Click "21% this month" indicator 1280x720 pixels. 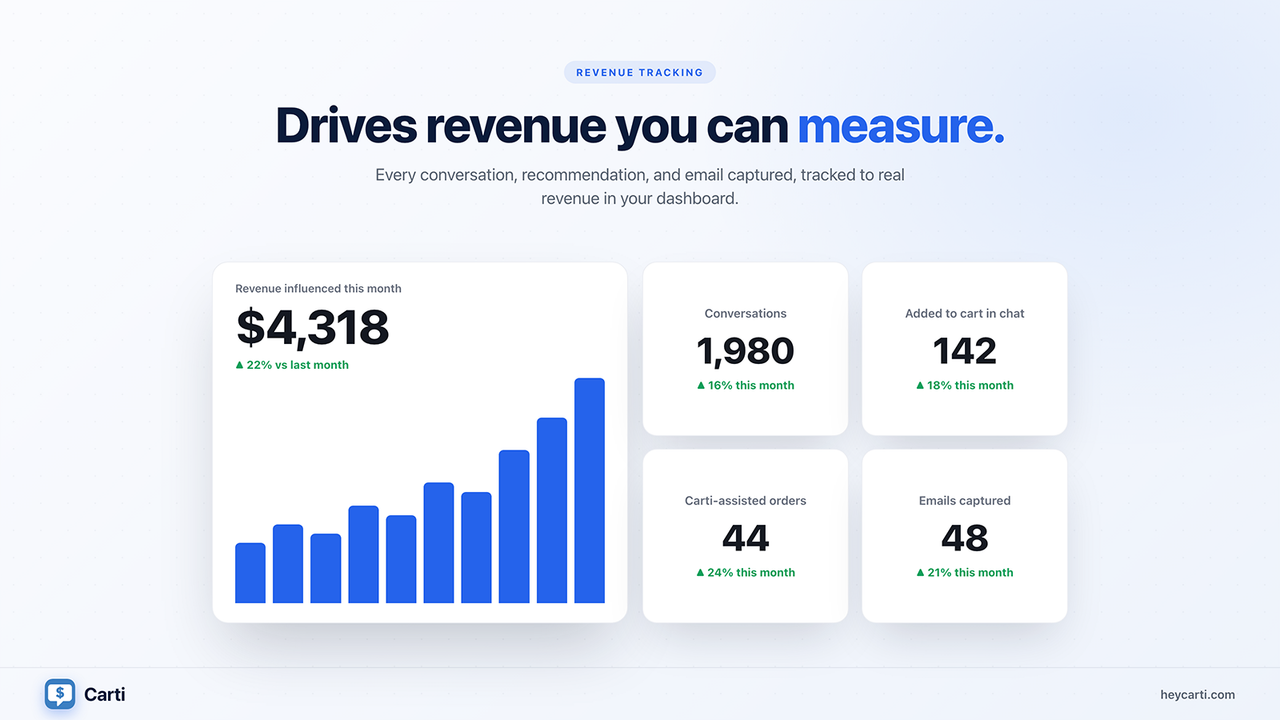pos(965,572)
